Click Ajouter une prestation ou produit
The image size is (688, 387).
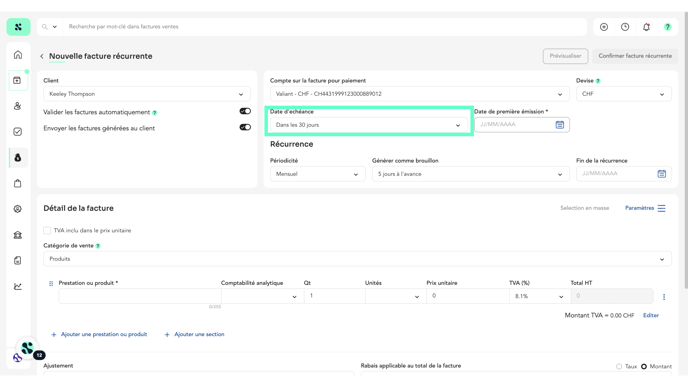(x=99, y=334)
